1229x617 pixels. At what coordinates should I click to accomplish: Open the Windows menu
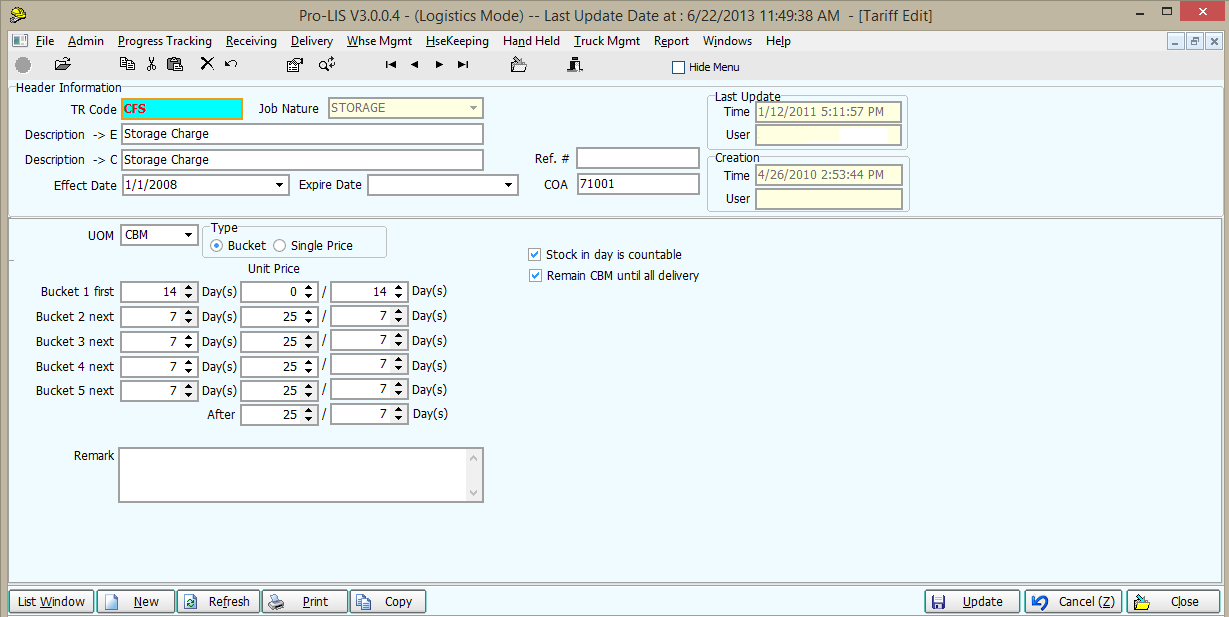[x=727, y=41]
